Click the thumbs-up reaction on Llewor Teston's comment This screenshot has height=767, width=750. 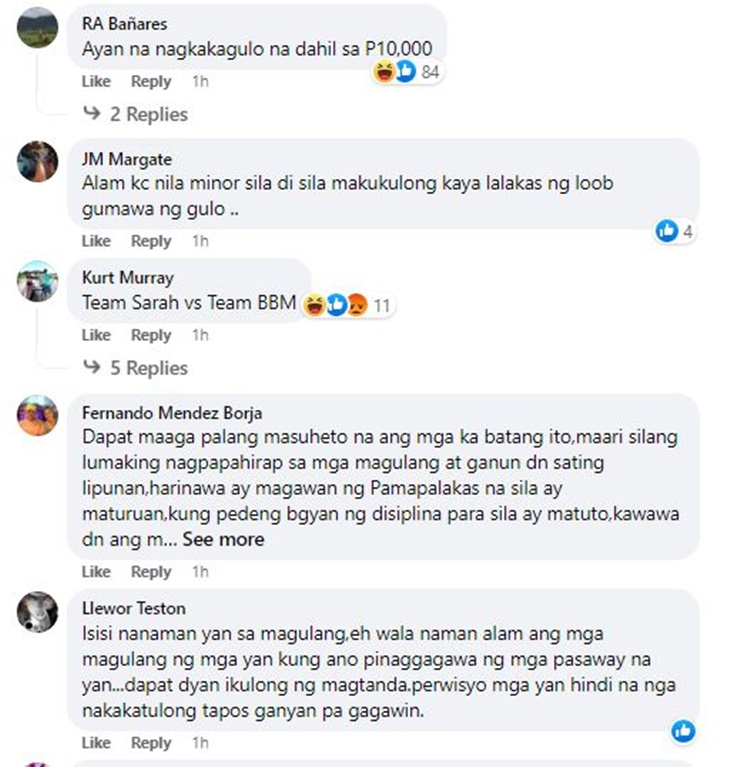pos(683,731)
